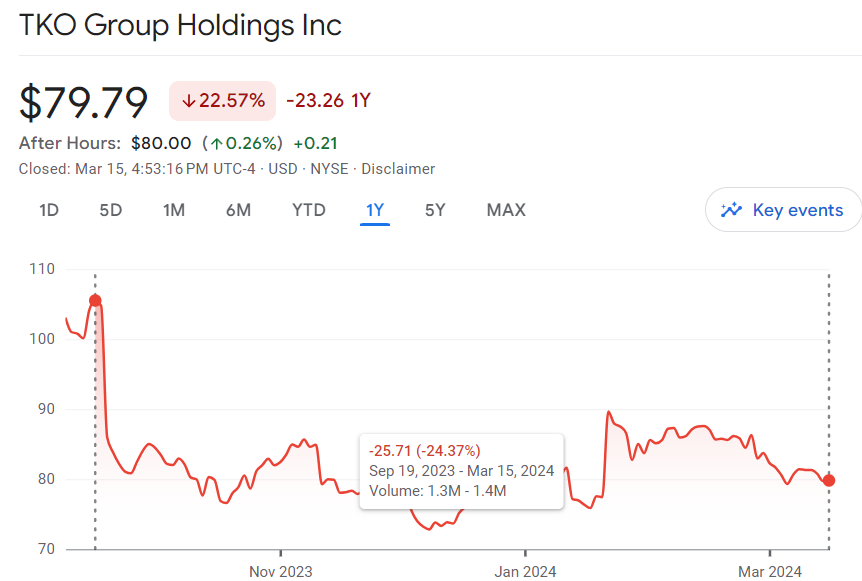Click the green after-hours up arrow

pyautogui.click(x=216, y=144)
